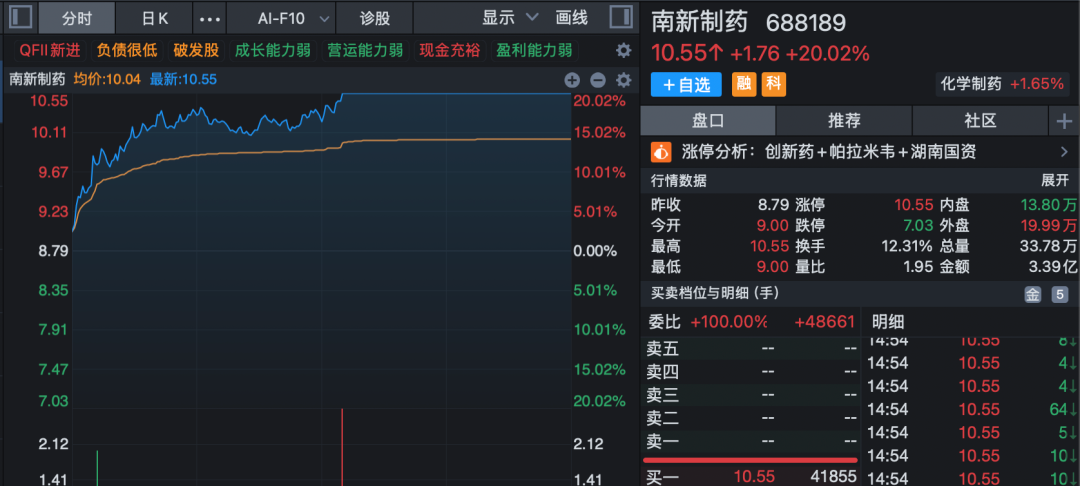
Task: Click the 成长能力弱 tag
Action: tap(272, 50)
